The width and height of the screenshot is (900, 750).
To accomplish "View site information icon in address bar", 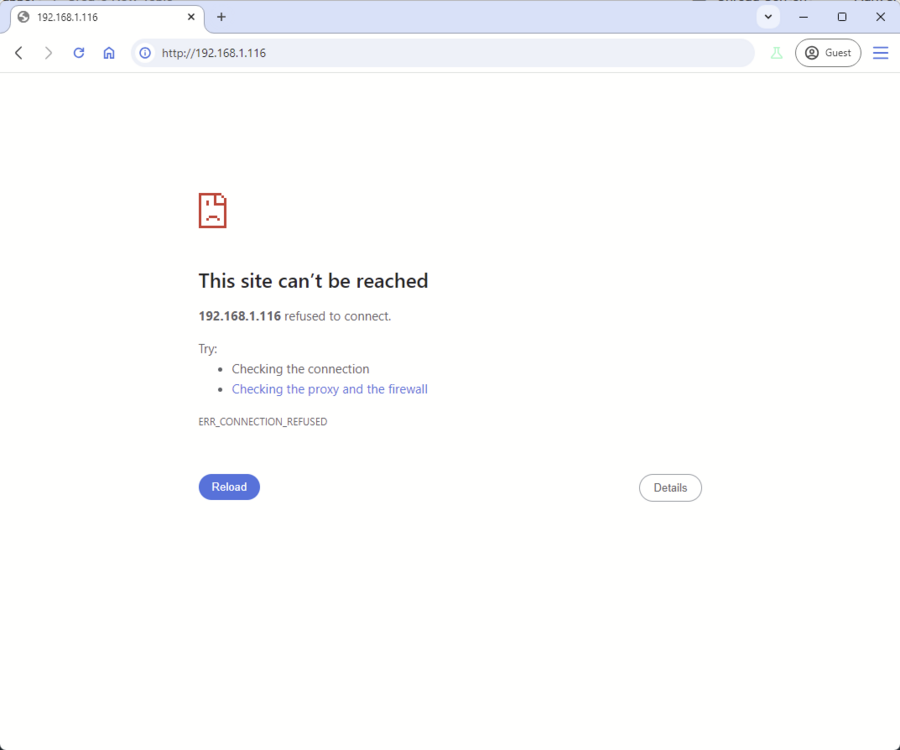I will 146,53.
